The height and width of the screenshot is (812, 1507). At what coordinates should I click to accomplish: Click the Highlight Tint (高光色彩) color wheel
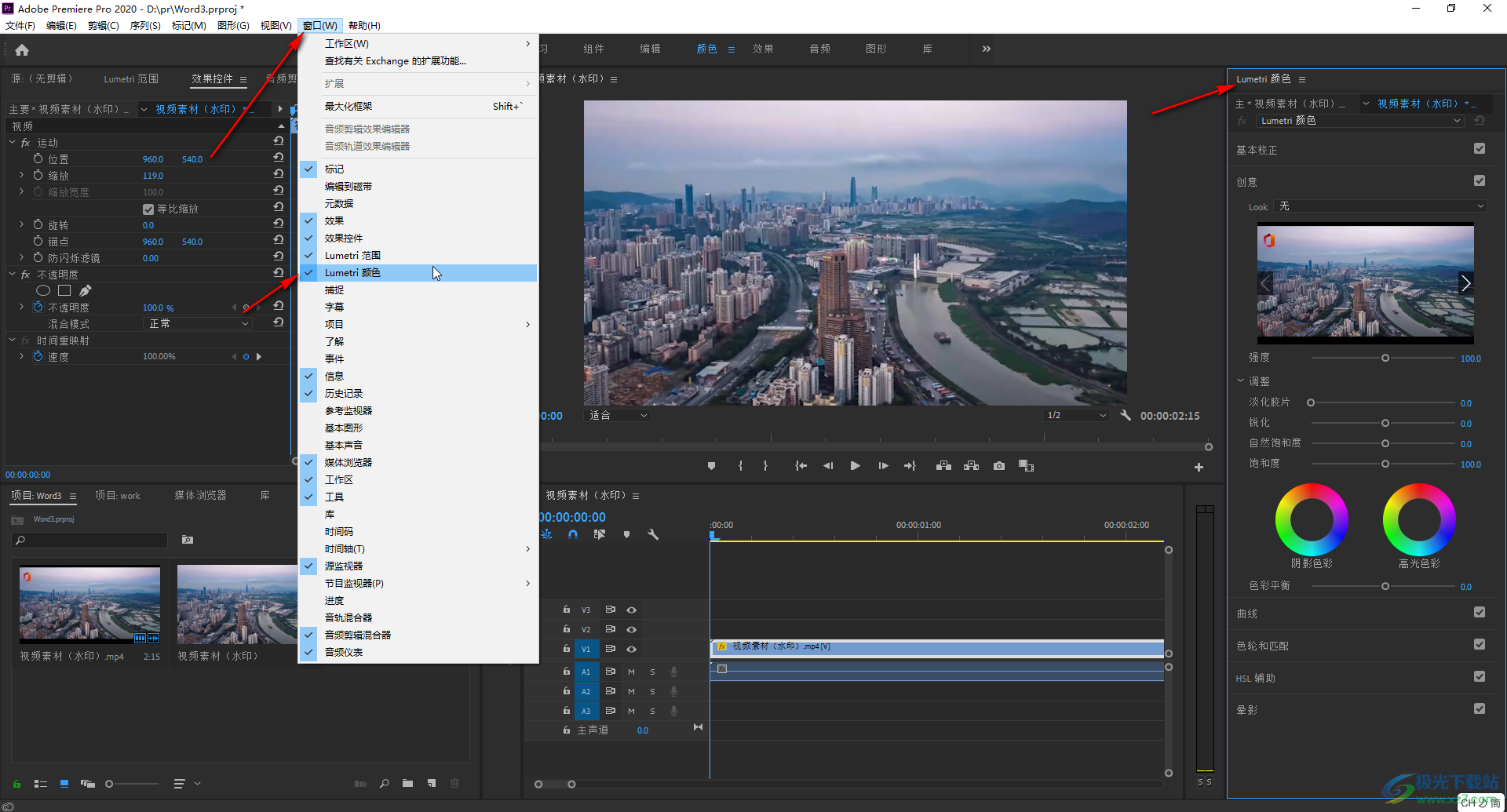(1419, 519)
